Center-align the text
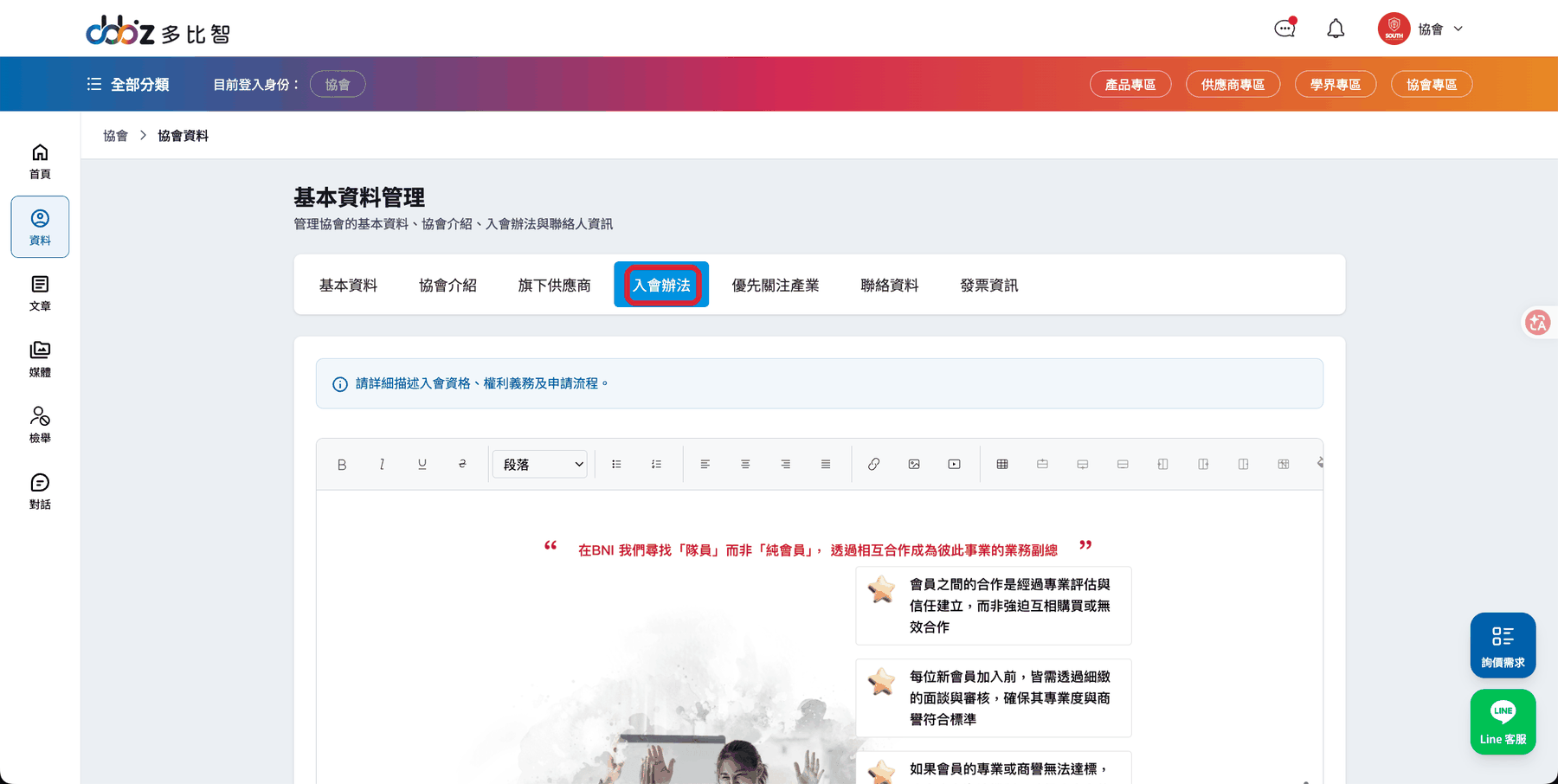Image resolution: width=1558 pixels, height=784 pixels. coord(745,465)
